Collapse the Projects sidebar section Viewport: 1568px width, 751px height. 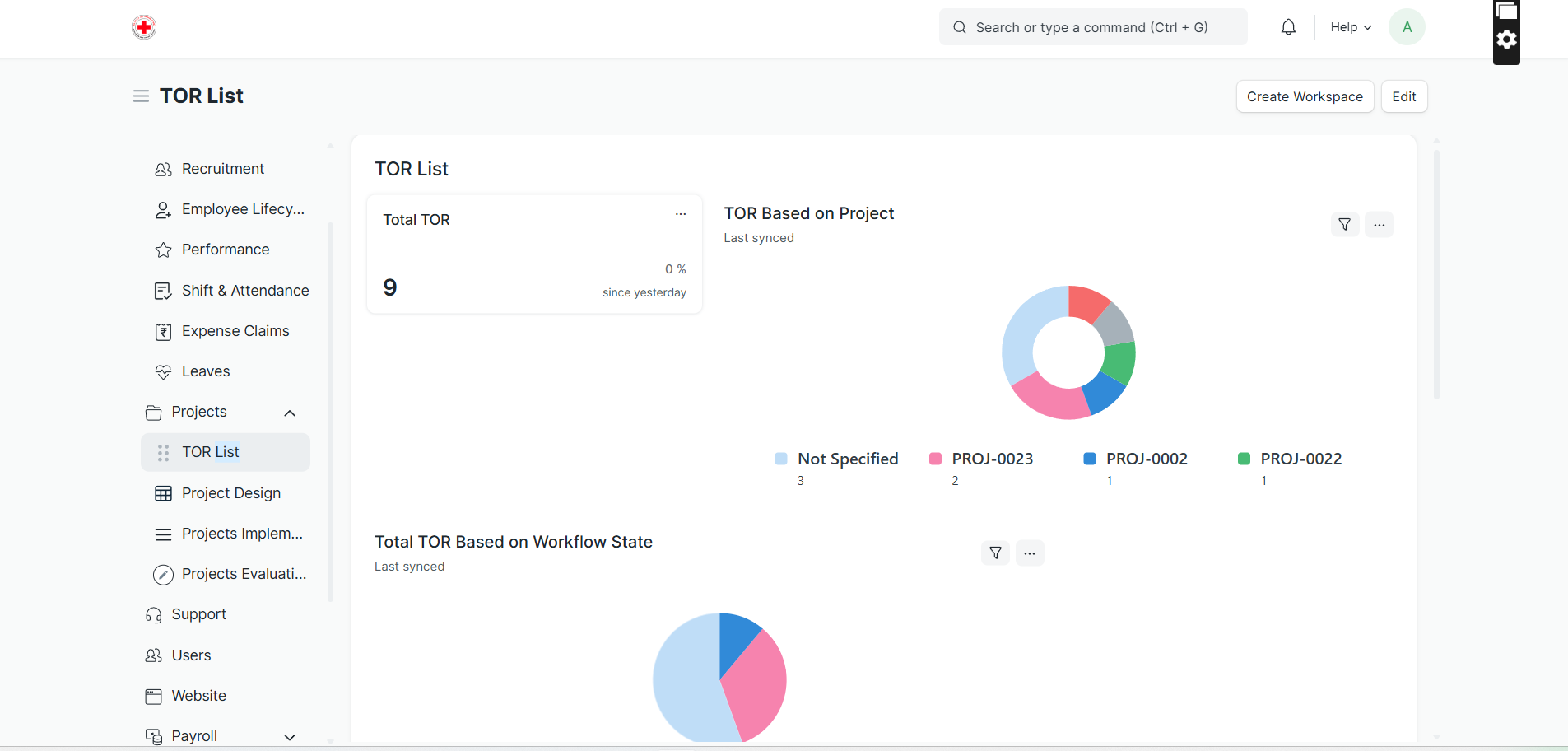(290, 413)
